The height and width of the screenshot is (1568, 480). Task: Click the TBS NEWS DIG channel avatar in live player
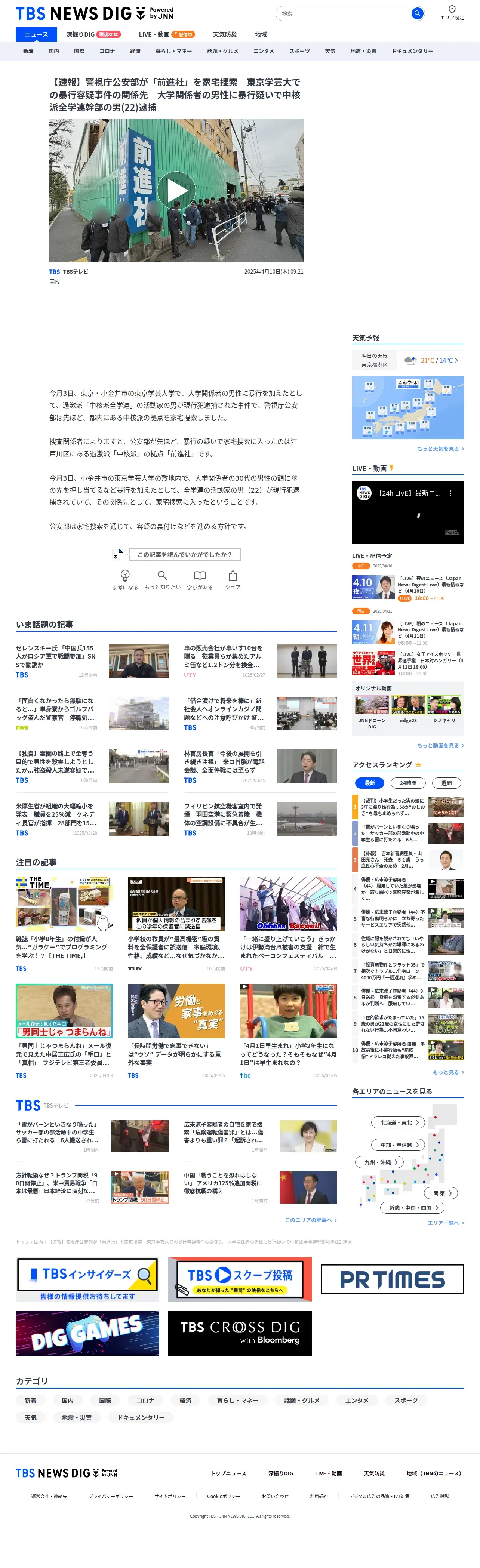tap(364, 494)
